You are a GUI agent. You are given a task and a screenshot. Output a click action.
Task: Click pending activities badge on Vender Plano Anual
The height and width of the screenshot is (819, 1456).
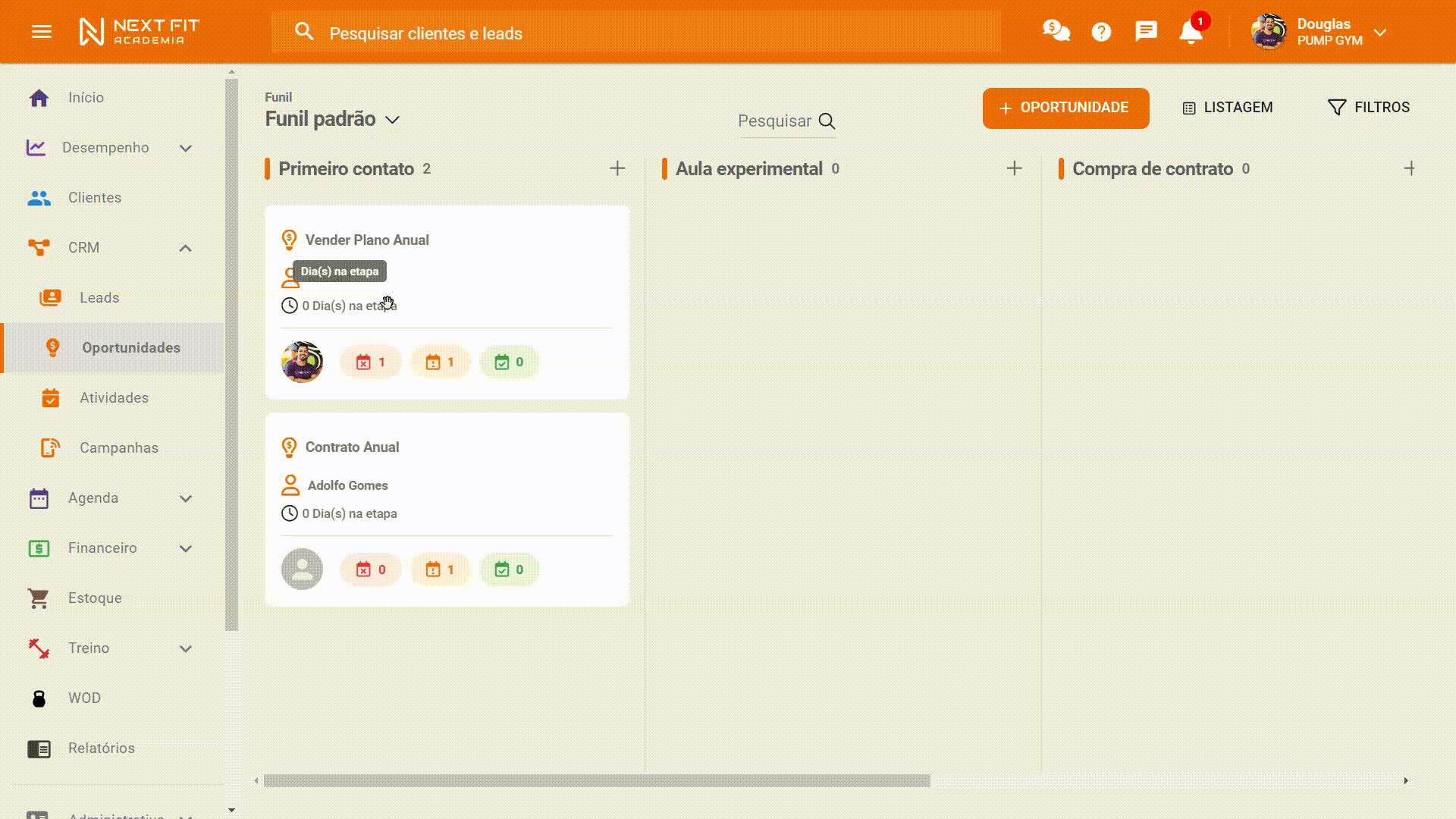pos(441,362)
